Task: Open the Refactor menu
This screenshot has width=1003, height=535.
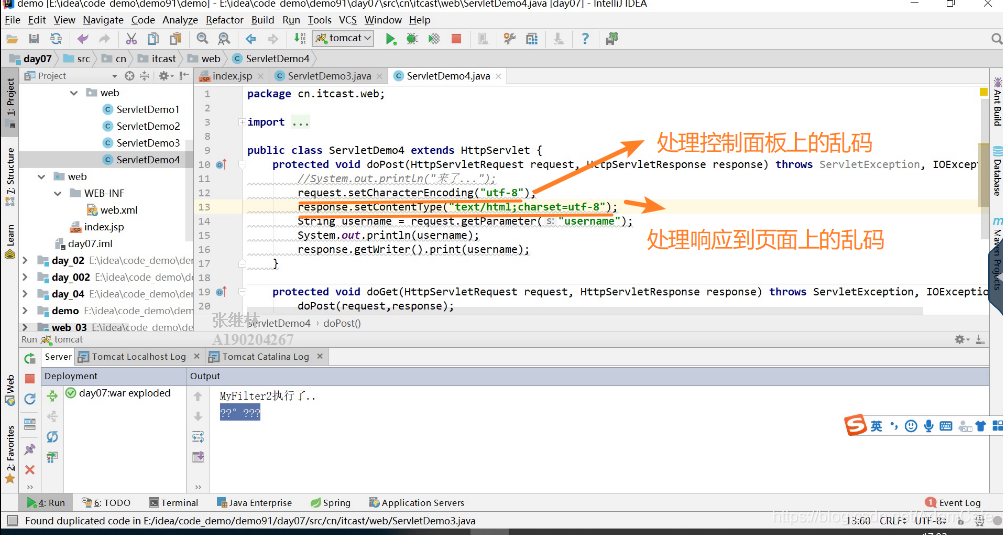Action: 225,20
